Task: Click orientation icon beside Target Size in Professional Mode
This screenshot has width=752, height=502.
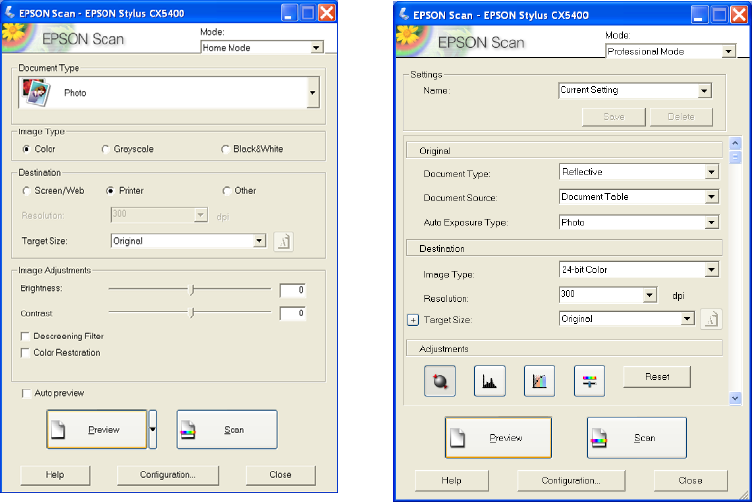Action: point(711,319)
